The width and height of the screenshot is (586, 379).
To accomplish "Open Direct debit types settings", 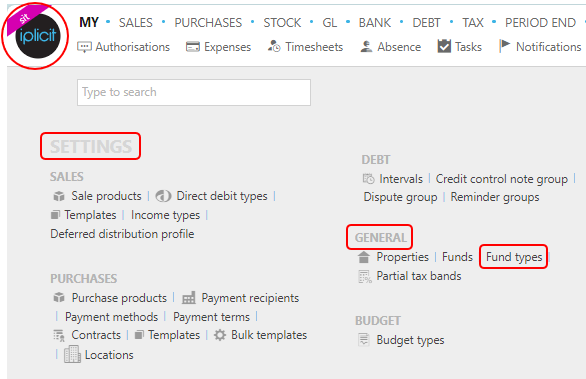I will [222, 196].
